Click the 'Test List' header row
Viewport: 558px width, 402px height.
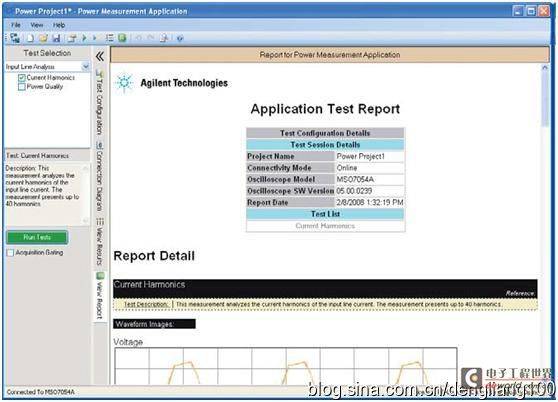[325, 214]
